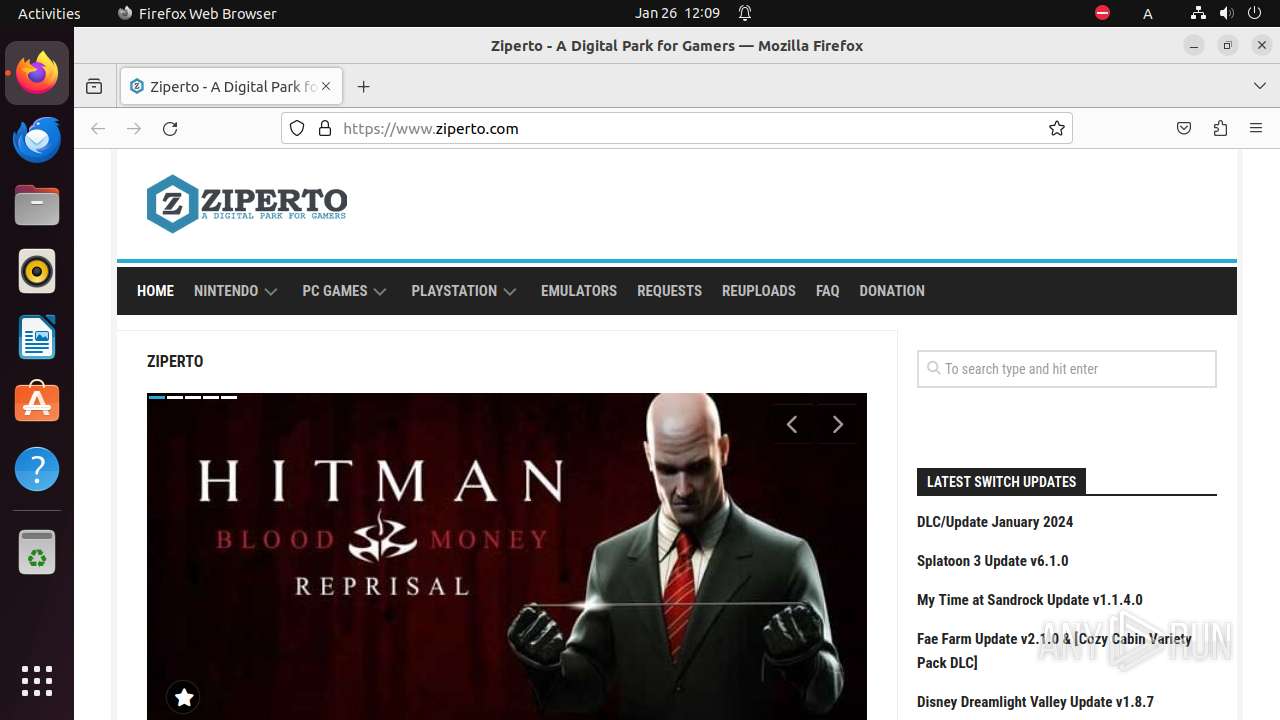
Task: Show the applications grid
Action: (x=37, y=680)
